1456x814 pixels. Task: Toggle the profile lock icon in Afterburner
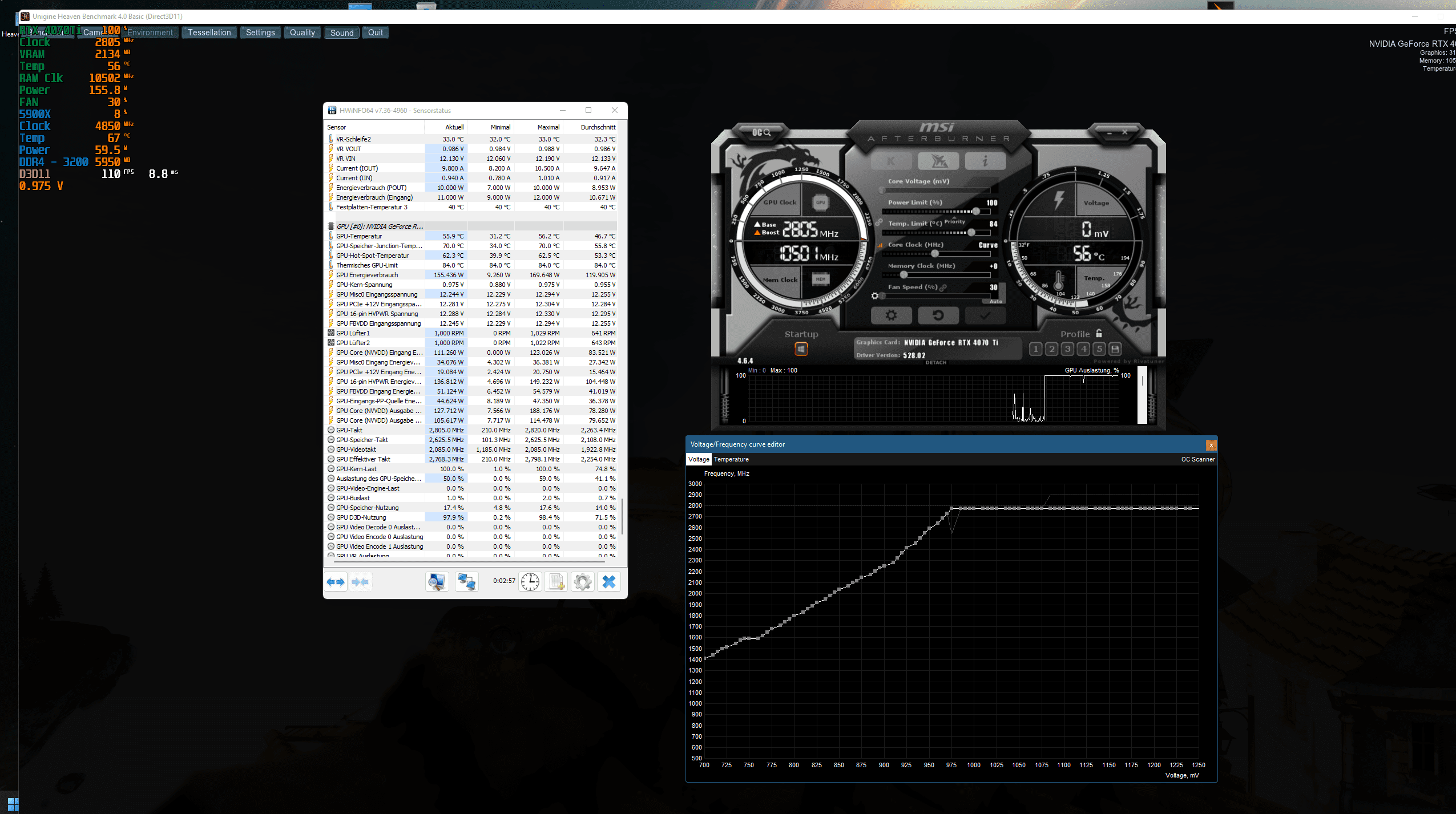point(1099,333)
